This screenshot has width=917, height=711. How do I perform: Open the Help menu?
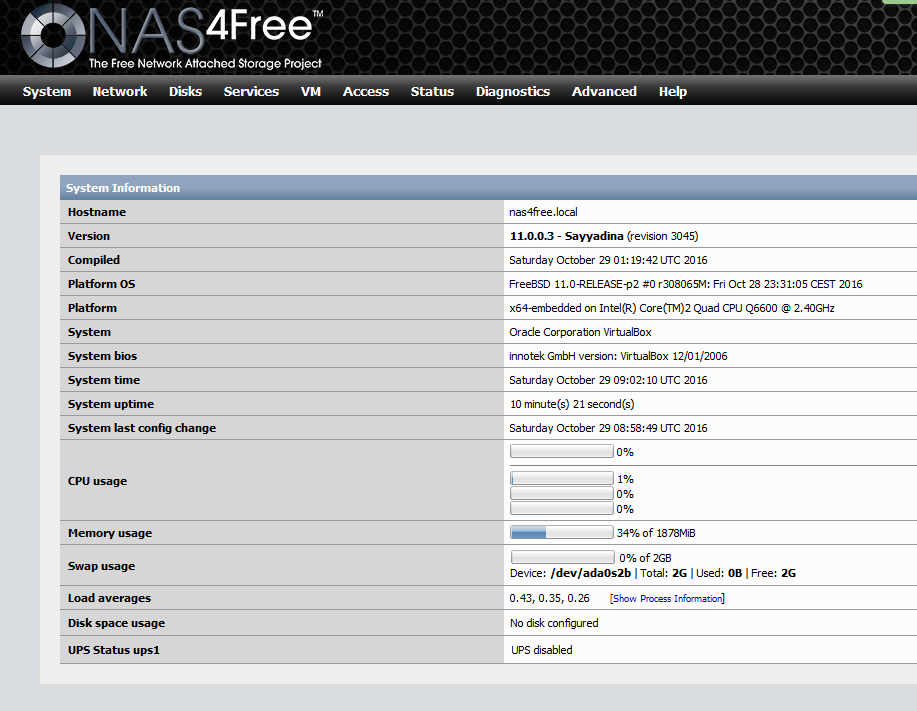673,91
